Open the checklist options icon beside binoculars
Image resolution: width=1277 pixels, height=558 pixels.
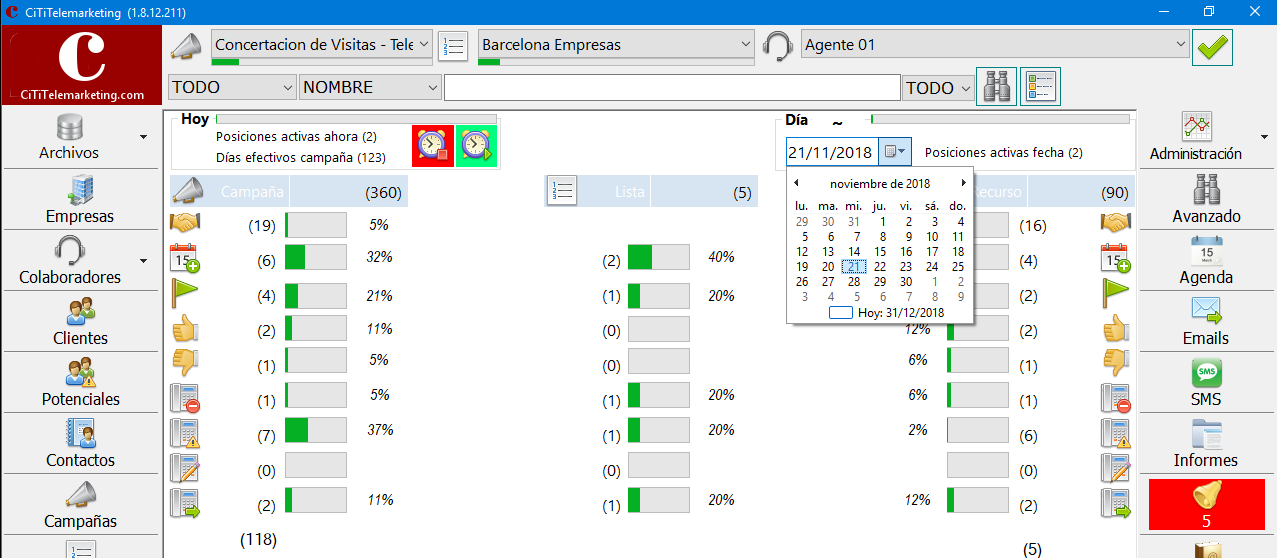(x=1041, y=87)
